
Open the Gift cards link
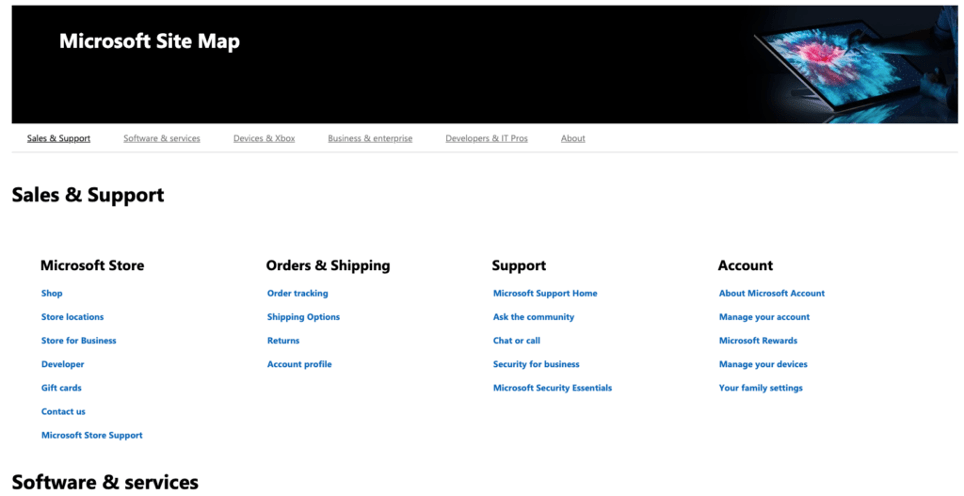[61, 388]
